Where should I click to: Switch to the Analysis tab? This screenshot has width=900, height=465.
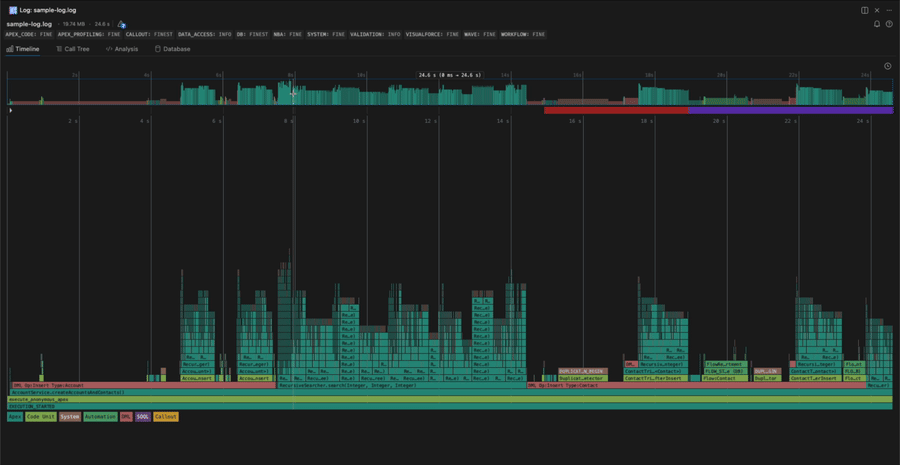(x=122, y=49)
